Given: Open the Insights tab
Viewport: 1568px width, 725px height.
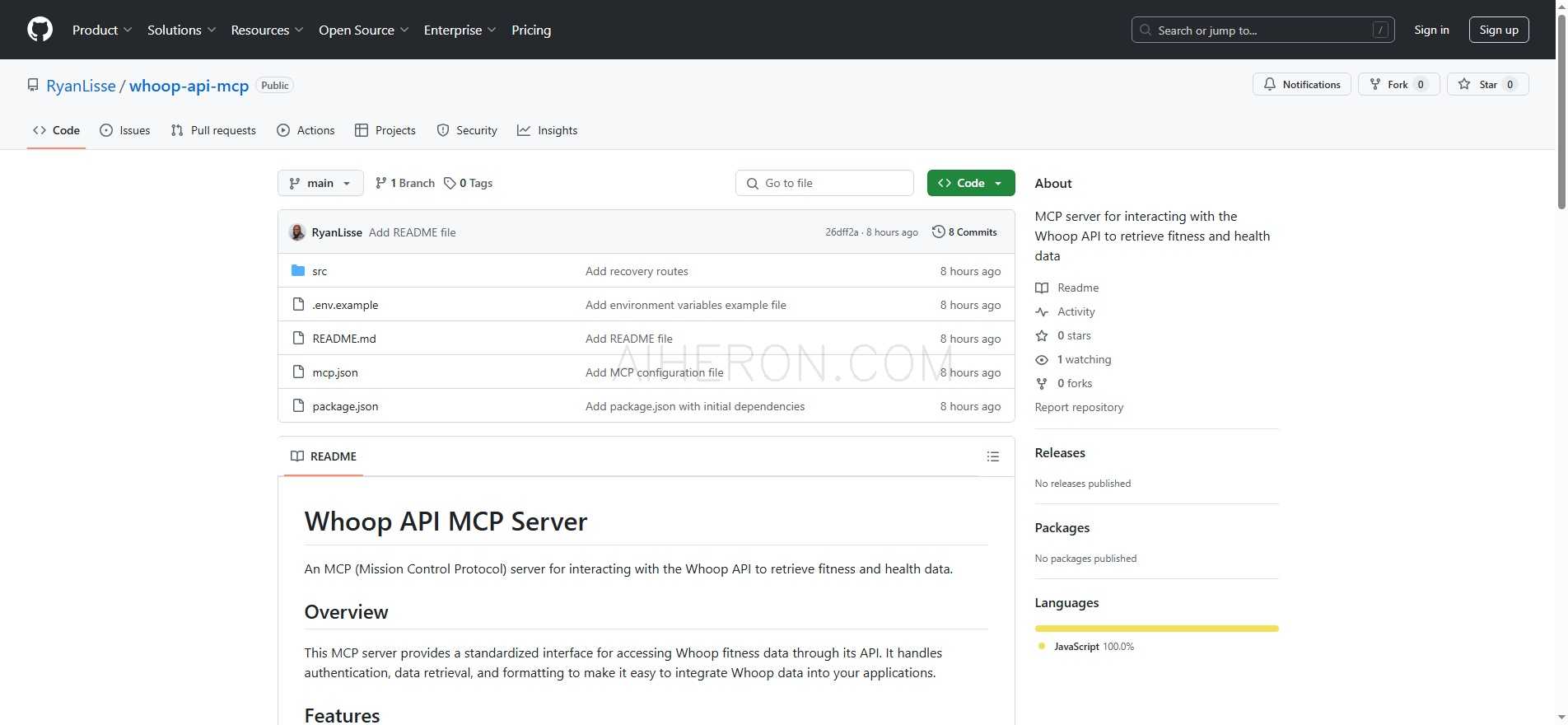Looking at the screenshot, I should (x=548, y=130).
